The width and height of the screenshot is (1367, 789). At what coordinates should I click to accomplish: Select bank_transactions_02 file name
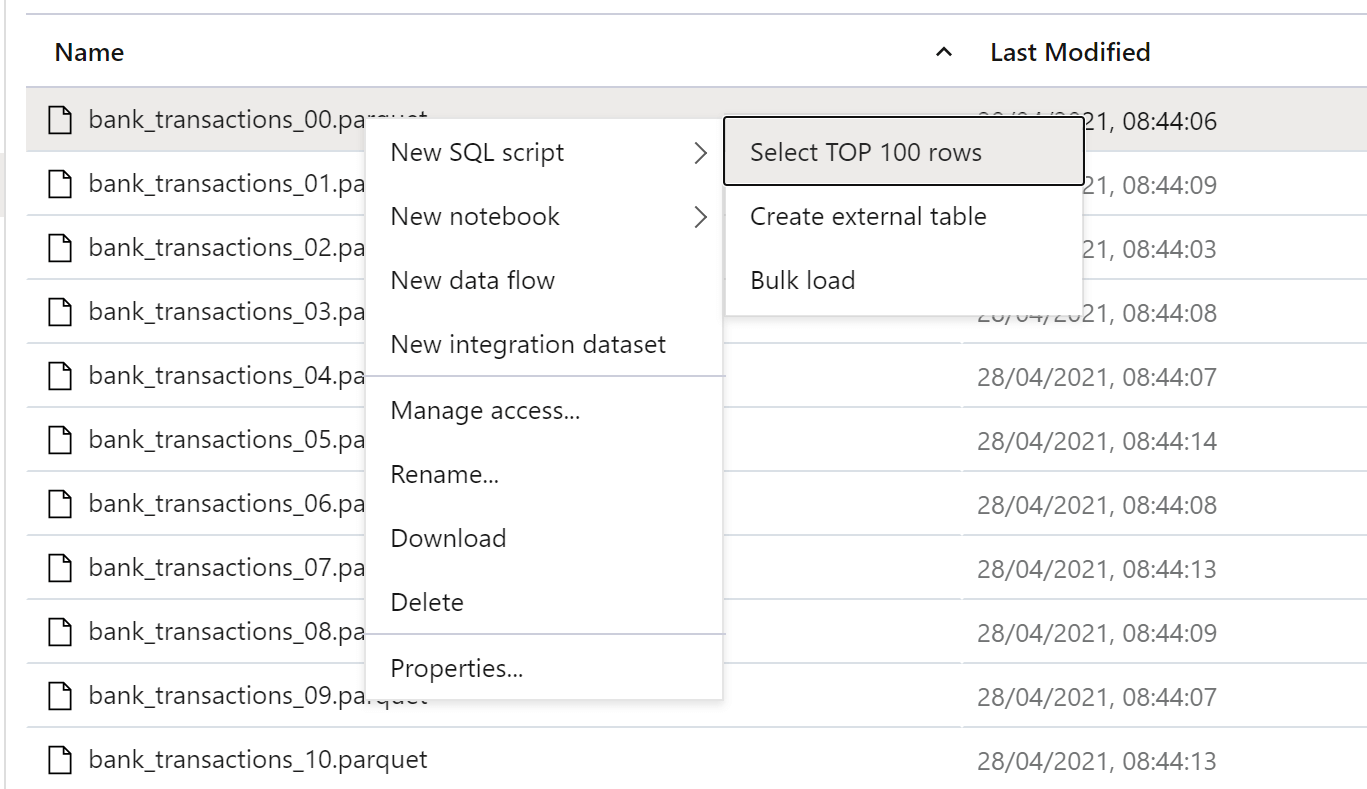[227, 247]
